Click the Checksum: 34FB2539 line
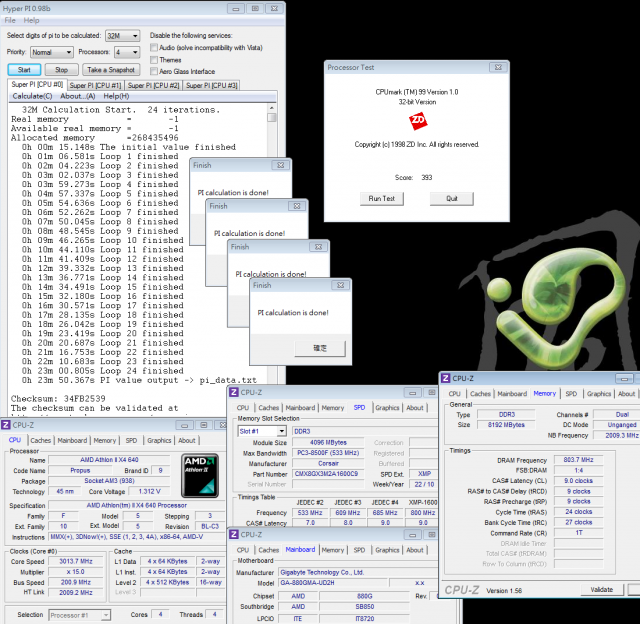 click(x=58, y=398)
